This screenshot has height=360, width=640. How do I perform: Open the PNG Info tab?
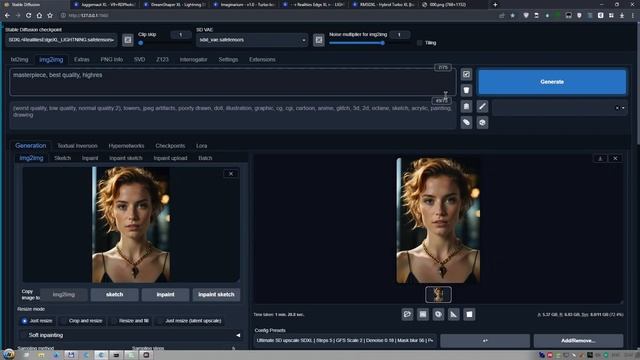pyautogui.click(x=111, y=60)
